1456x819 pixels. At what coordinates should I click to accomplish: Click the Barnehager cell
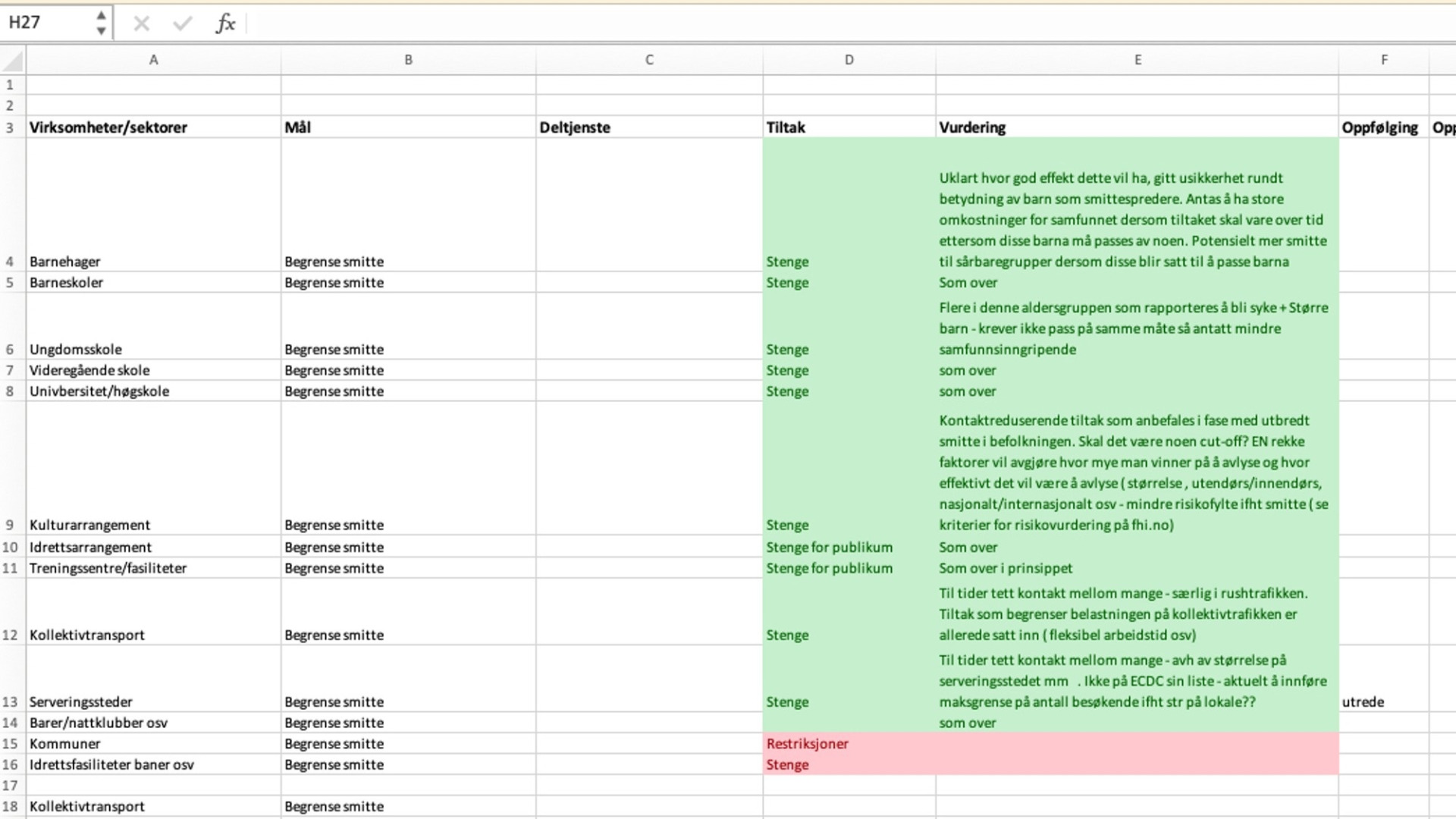[65, 262]
